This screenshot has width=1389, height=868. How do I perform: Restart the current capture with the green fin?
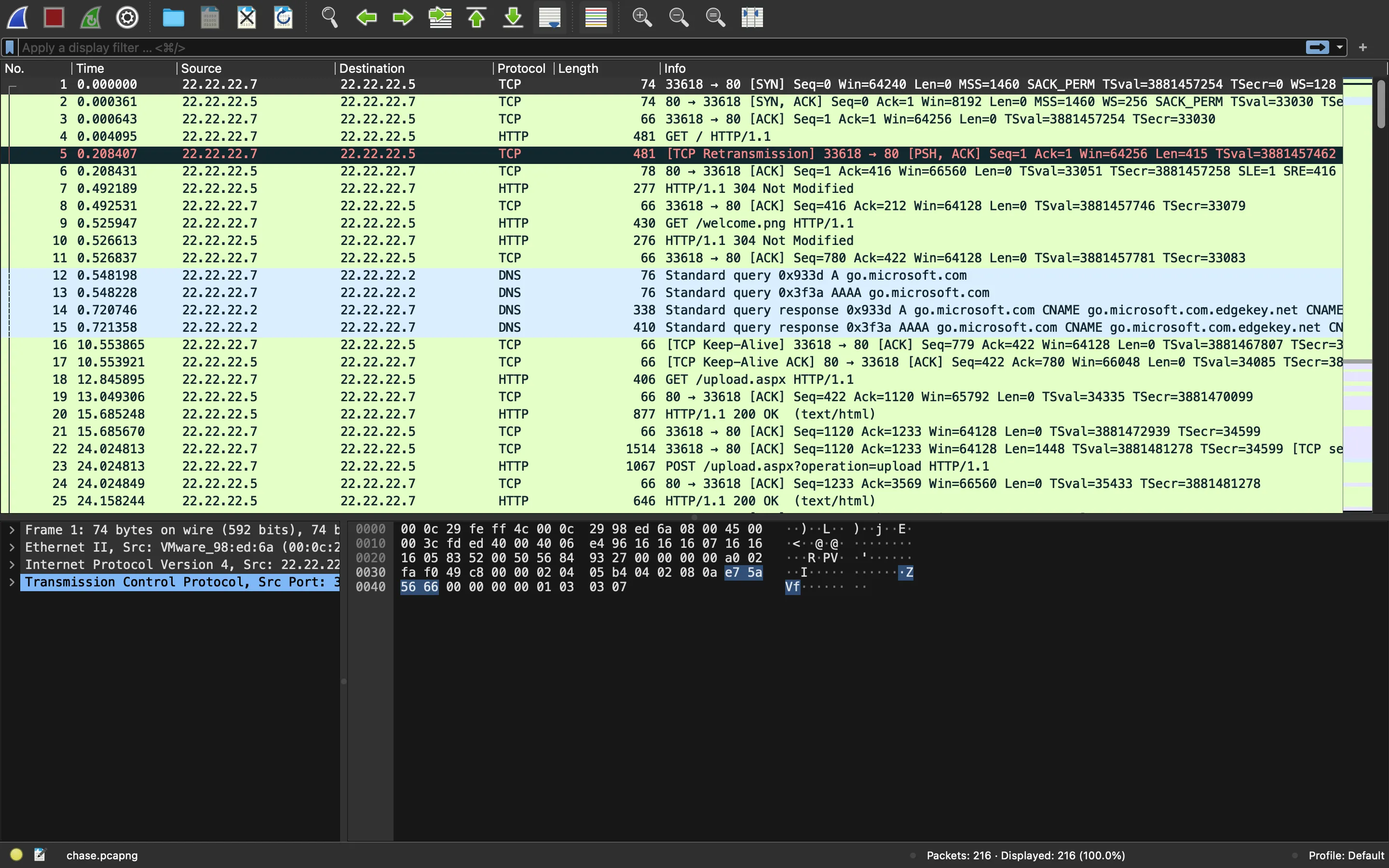(91, 17)
